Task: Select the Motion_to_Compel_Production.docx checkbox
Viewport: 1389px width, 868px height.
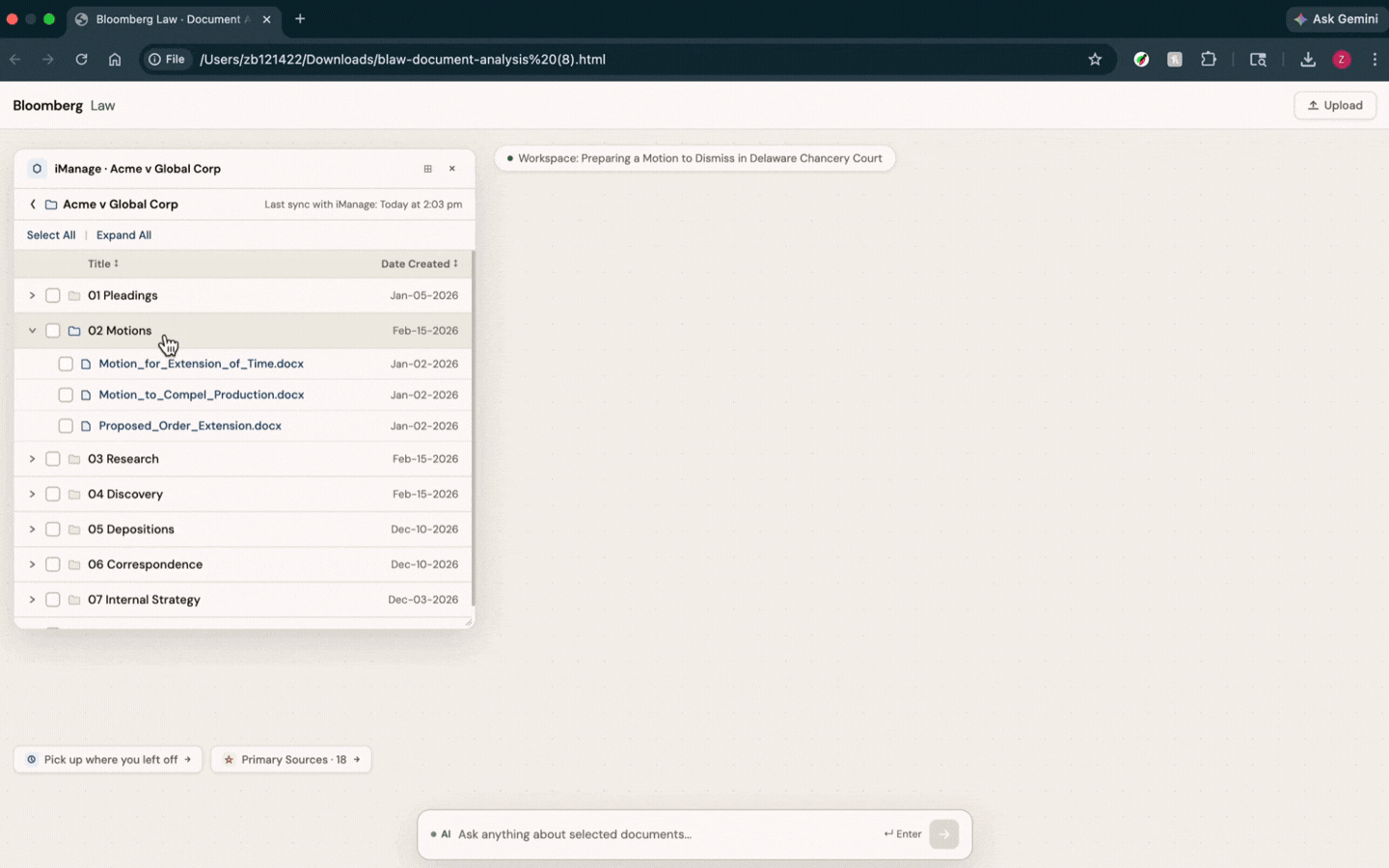Action: (66, 394)
